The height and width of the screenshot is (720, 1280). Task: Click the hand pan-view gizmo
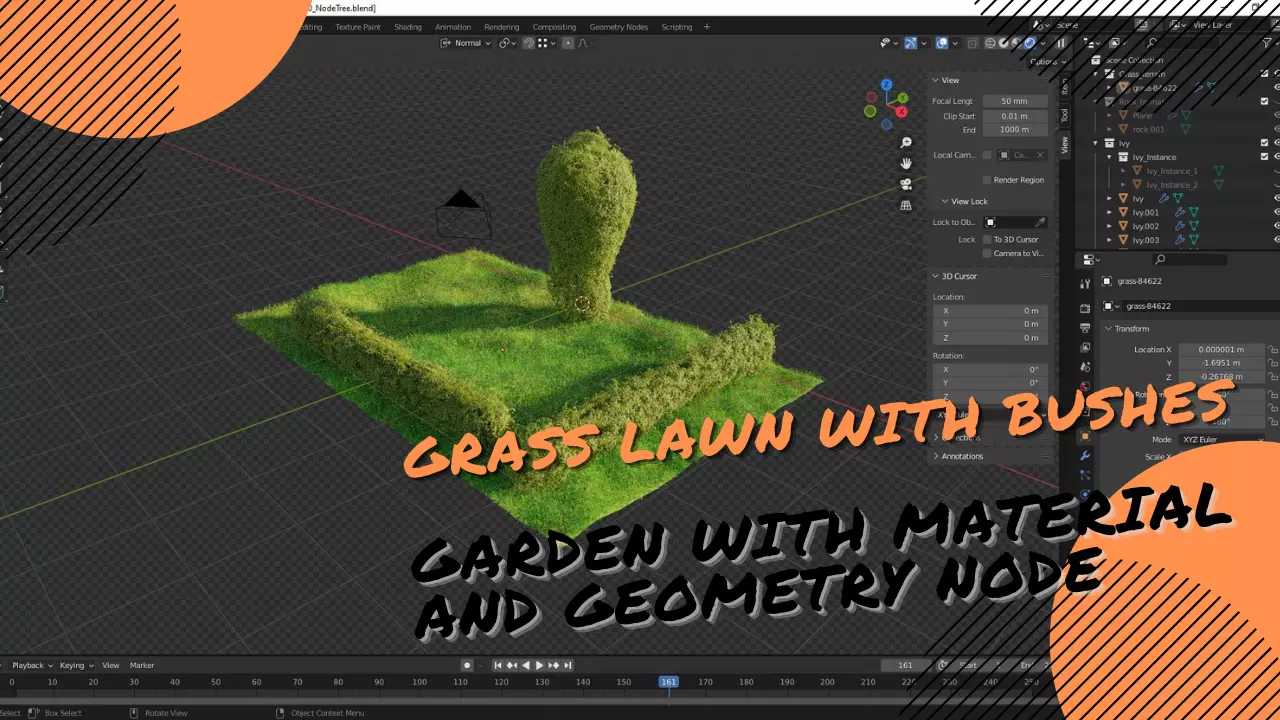coord(907,163)
